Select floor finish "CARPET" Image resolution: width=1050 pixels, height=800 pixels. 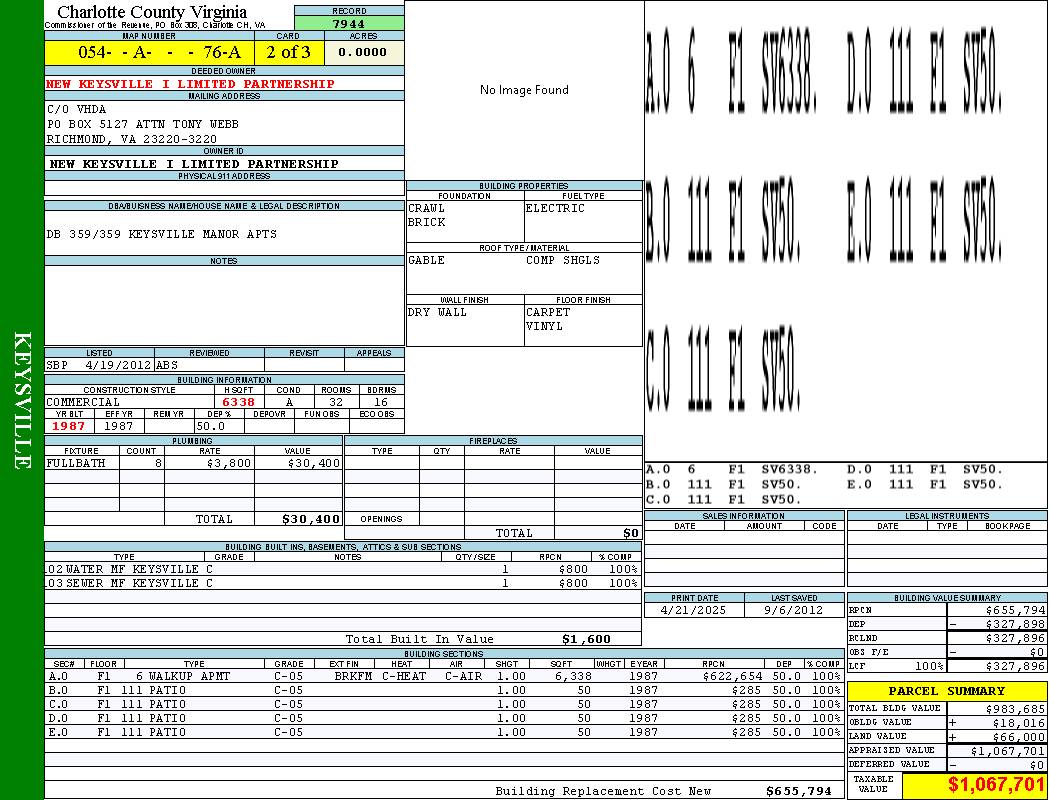(x=548, y=313)
